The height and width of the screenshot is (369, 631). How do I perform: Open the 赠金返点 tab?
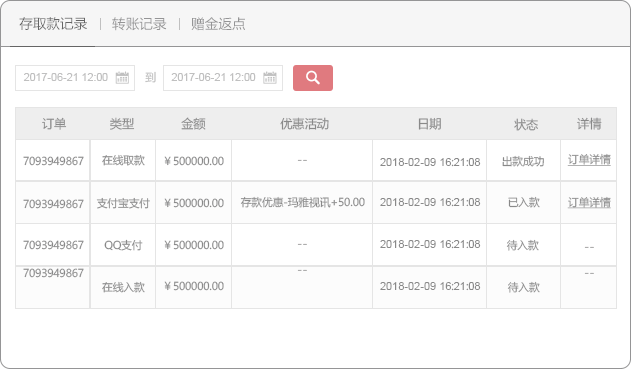coord(218,24)
